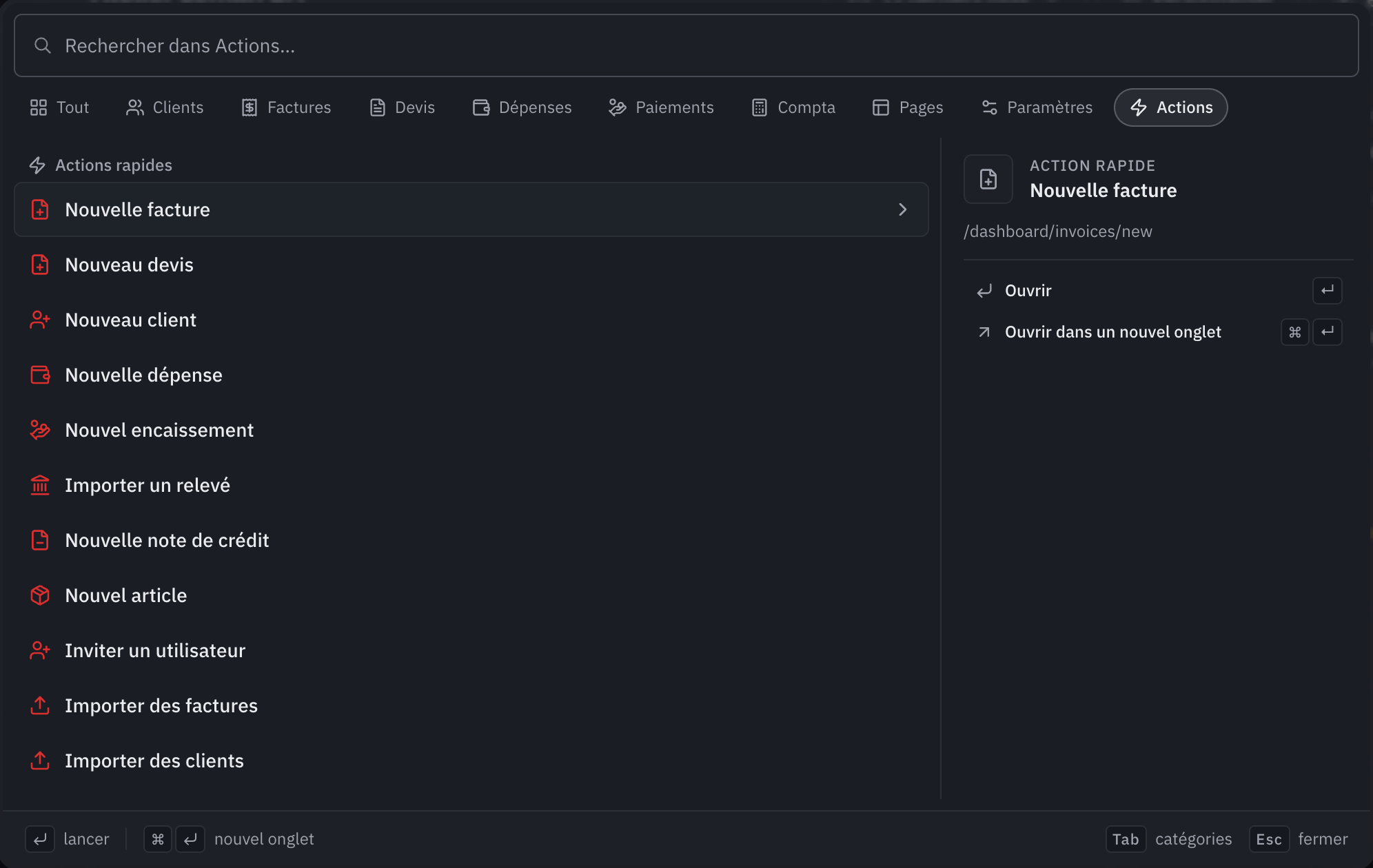Click the Nouvel article box icon
The height and width of the screenshot is (868, 1373).
pos(40,595)
